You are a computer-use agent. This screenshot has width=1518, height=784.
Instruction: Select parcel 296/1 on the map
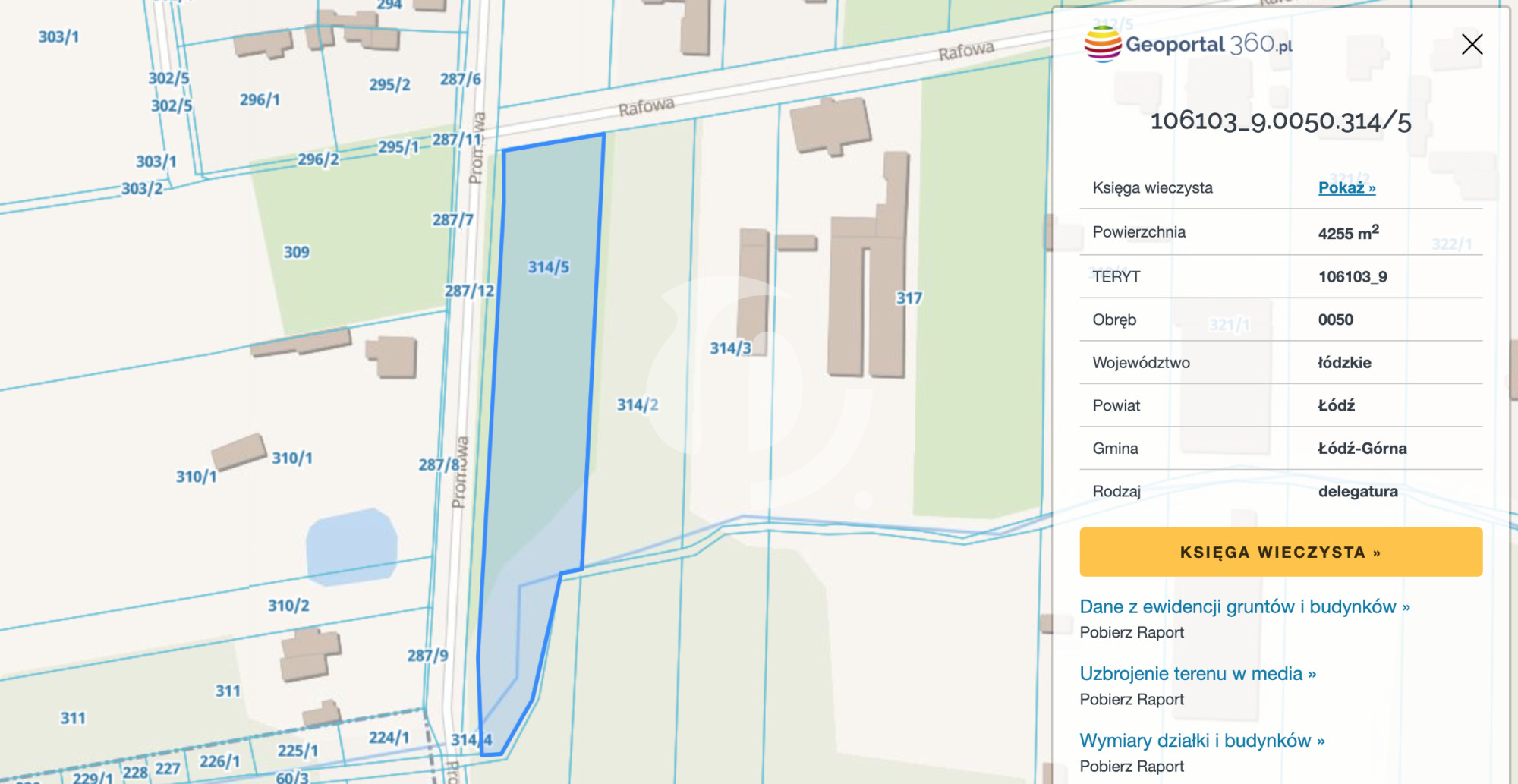pos(260,99)
